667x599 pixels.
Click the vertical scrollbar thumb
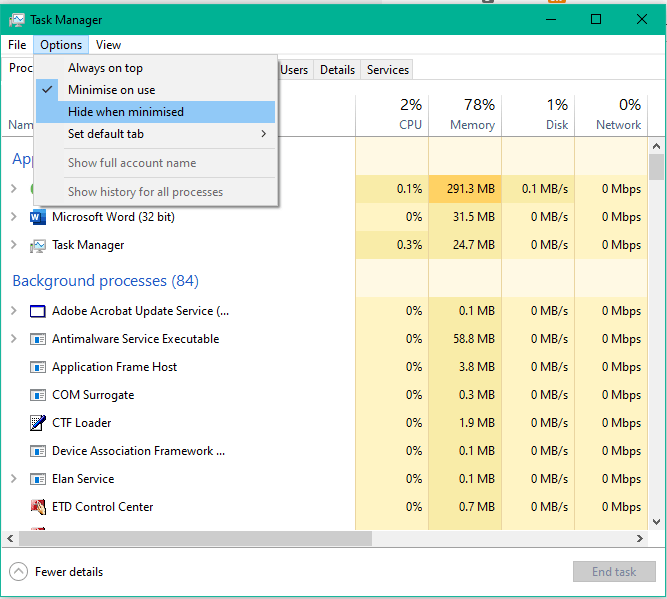[x=656, y=168]
